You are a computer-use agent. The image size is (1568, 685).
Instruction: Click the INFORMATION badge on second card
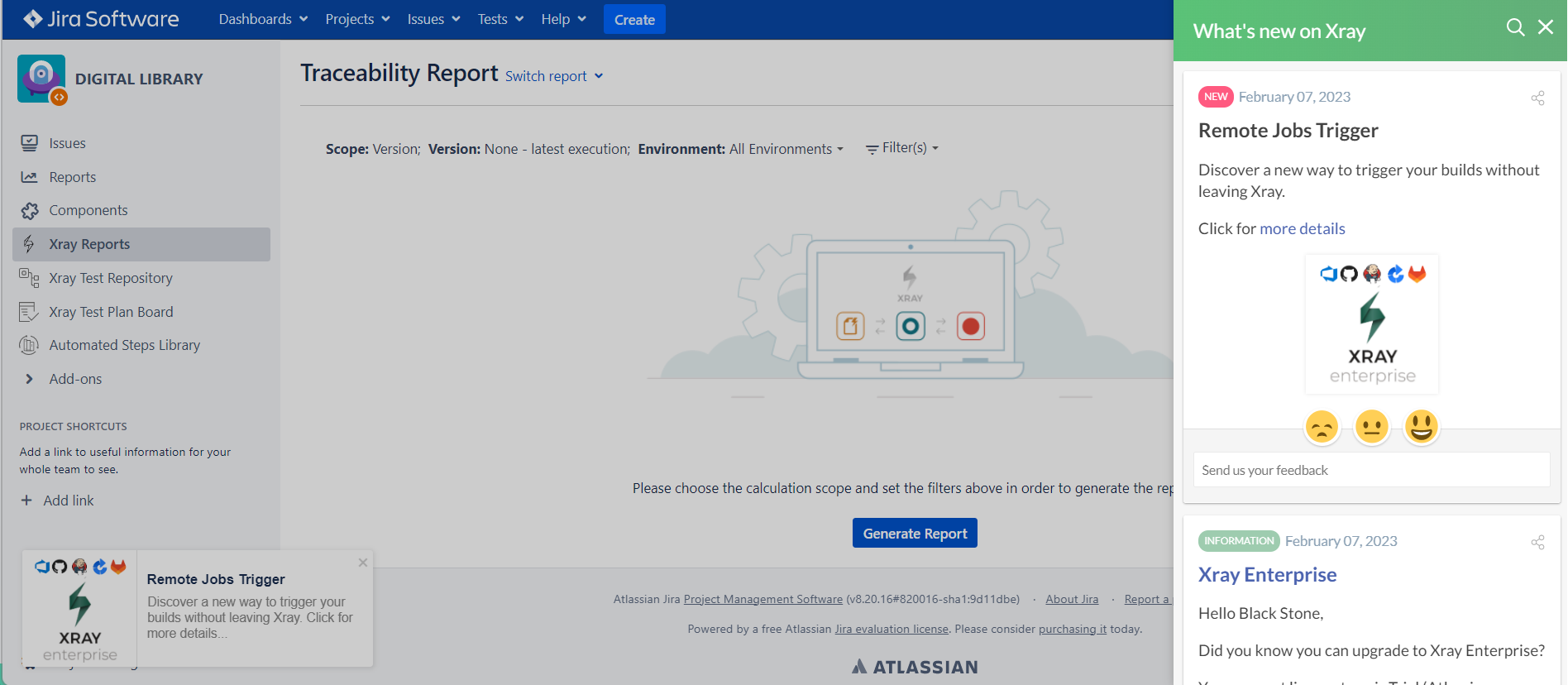[x=1239, y=541]
